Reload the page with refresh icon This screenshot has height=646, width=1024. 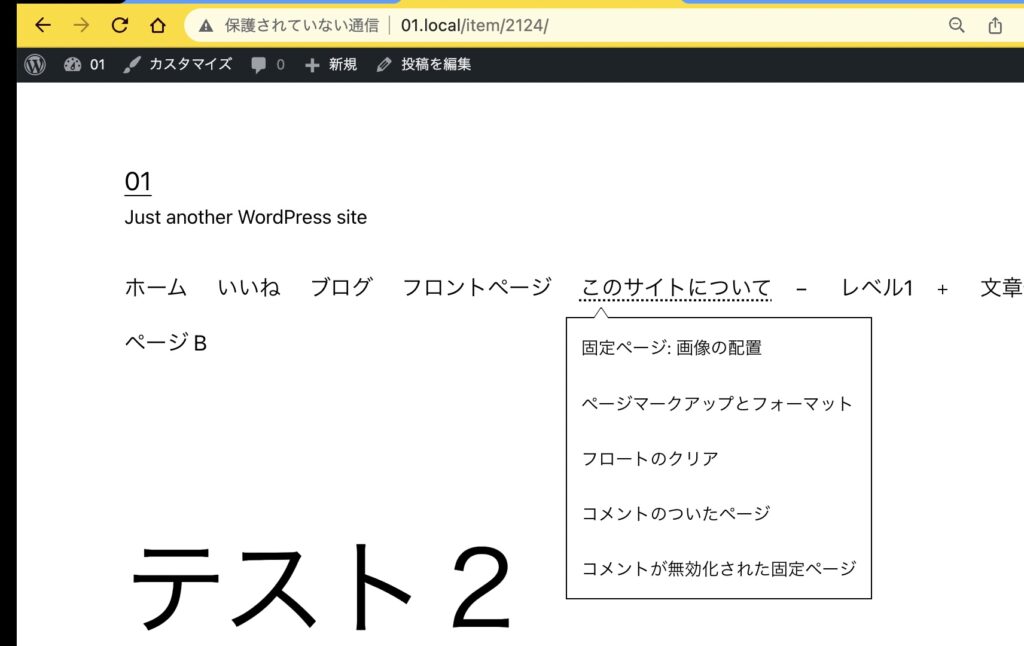(119, 26)
